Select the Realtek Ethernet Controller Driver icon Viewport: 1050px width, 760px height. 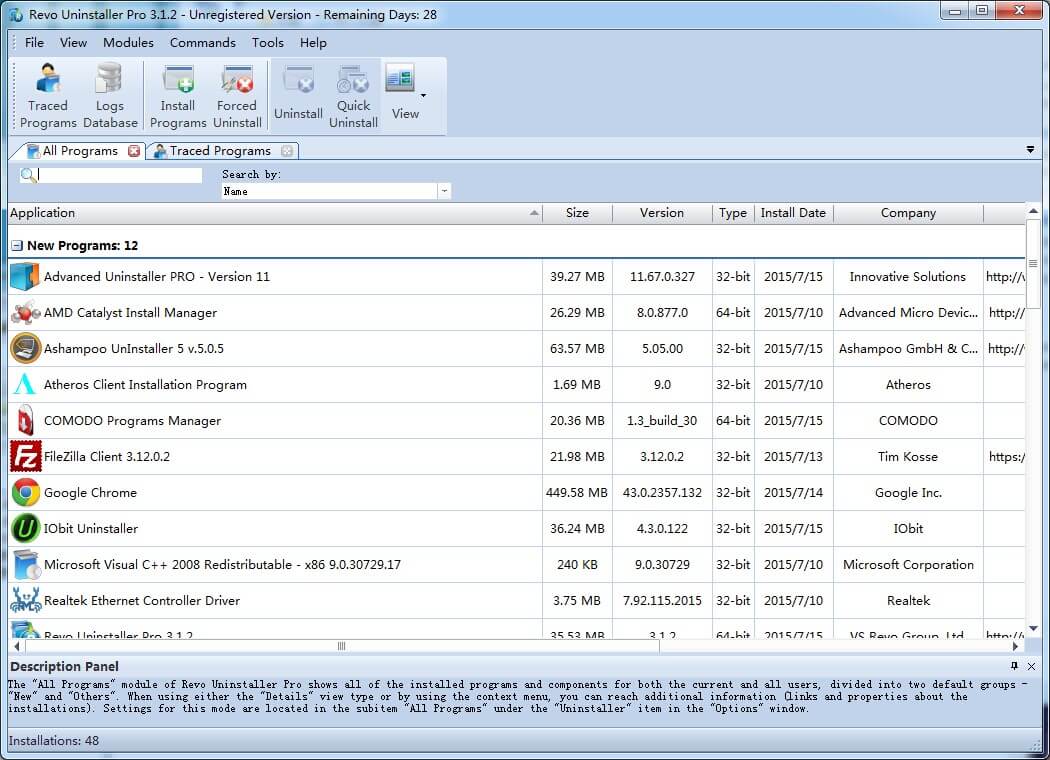[25, 601]
